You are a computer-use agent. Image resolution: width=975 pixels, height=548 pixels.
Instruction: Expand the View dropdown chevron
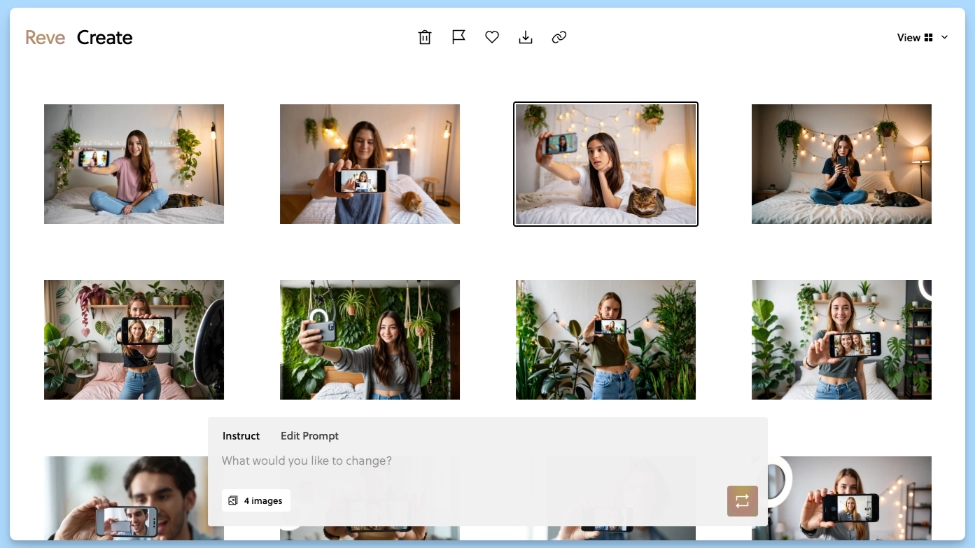tap(945, 38)
